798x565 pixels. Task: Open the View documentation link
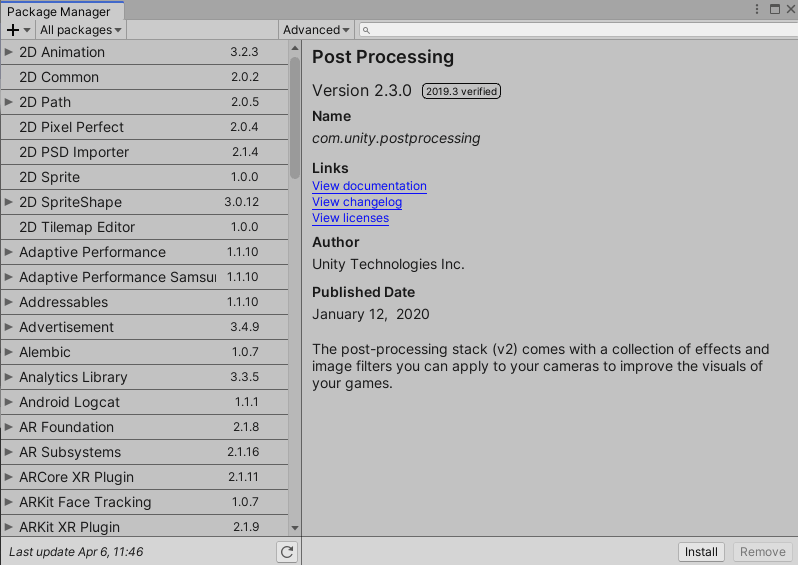tap(369, 186)
